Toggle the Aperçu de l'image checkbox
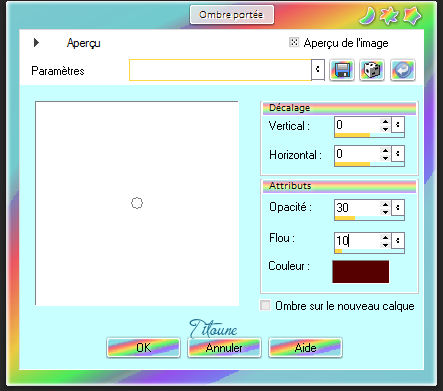443x391 pixels. [x=294, y=42]
